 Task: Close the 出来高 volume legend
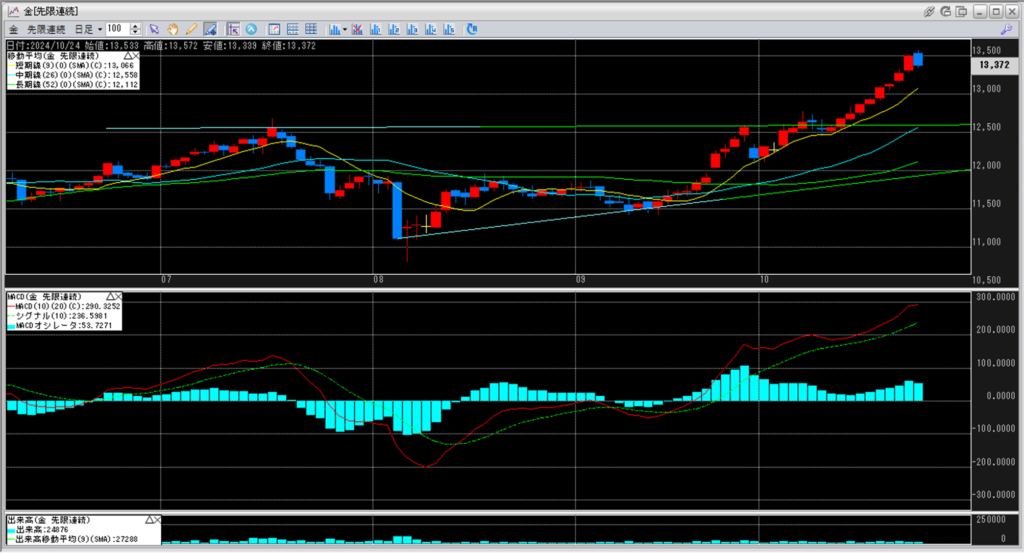pyautogui.click(x=157, y=521)
